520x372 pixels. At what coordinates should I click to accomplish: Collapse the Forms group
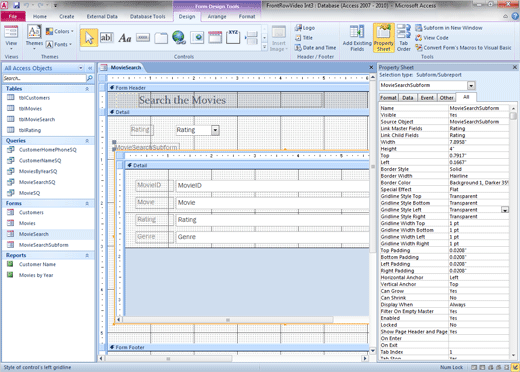pyautogui.click(x=87, y=204)
